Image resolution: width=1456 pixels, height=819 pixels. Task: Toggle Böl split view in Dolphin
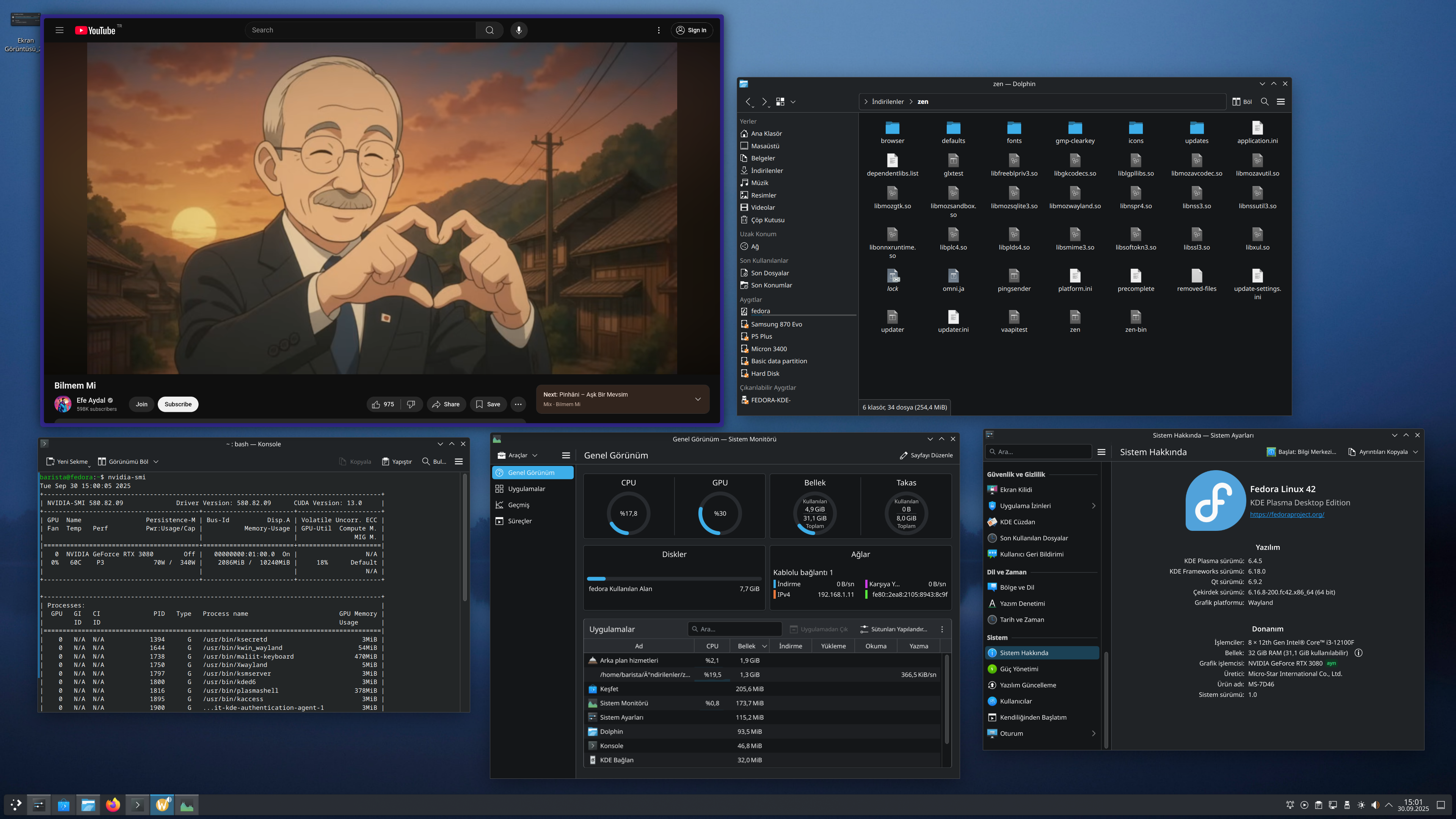[1243, 102]
